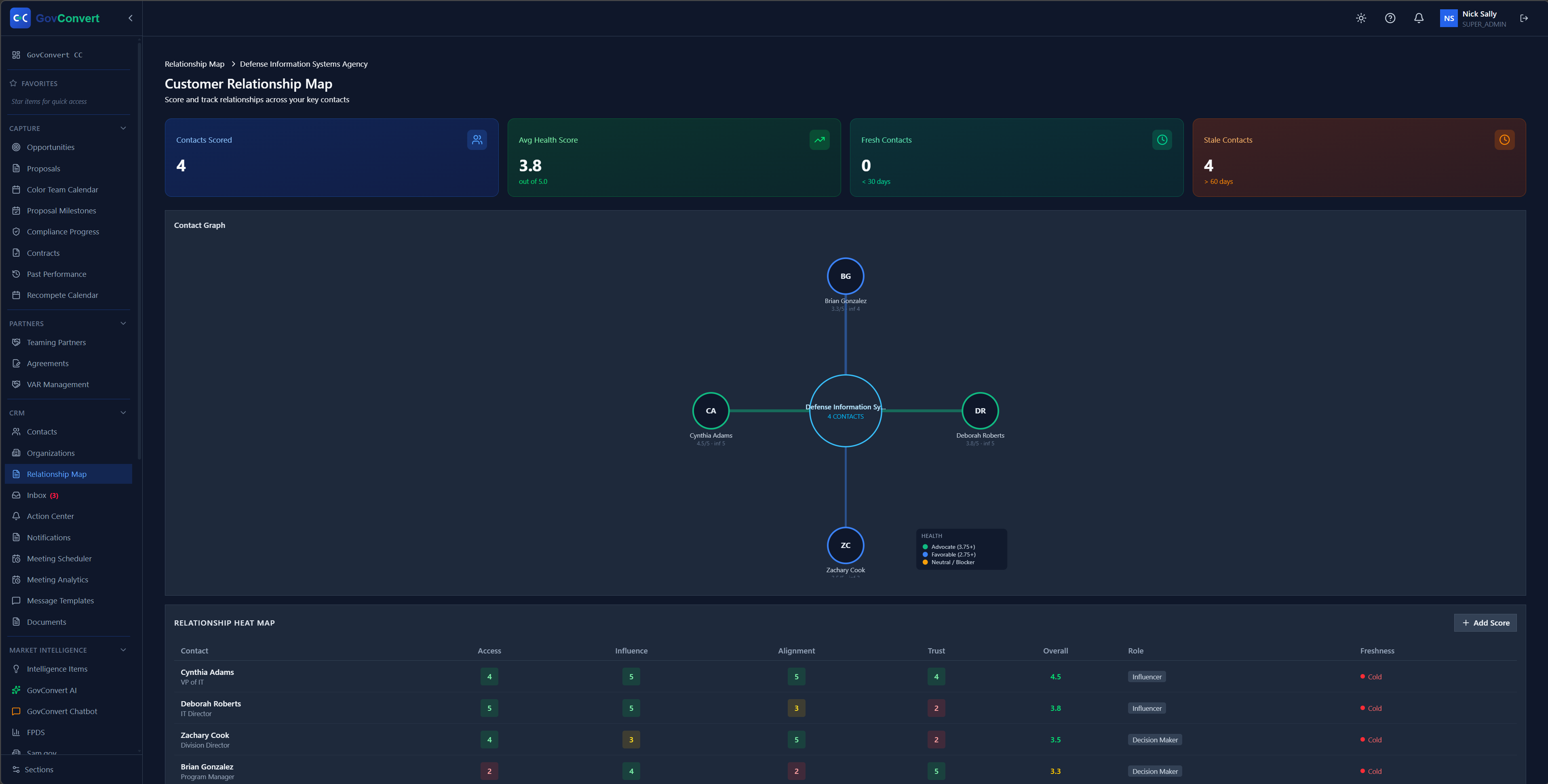Click the FPDS chart icon
Viewport: 1548px width, 784px height.
click(x=16, y=732)
